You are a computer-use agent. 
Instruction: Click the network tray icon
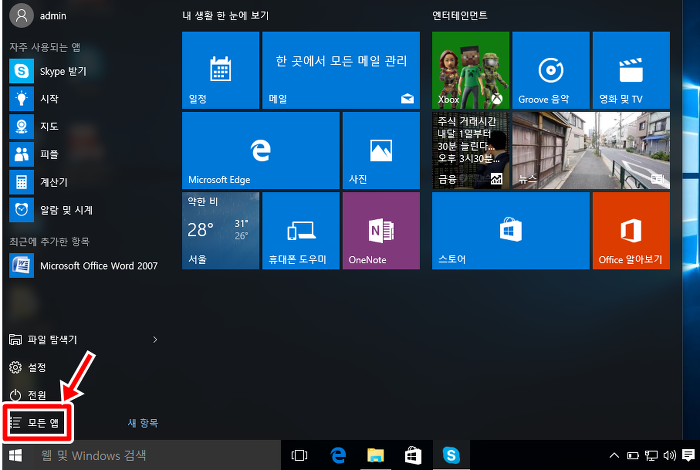tap(651, 456)
